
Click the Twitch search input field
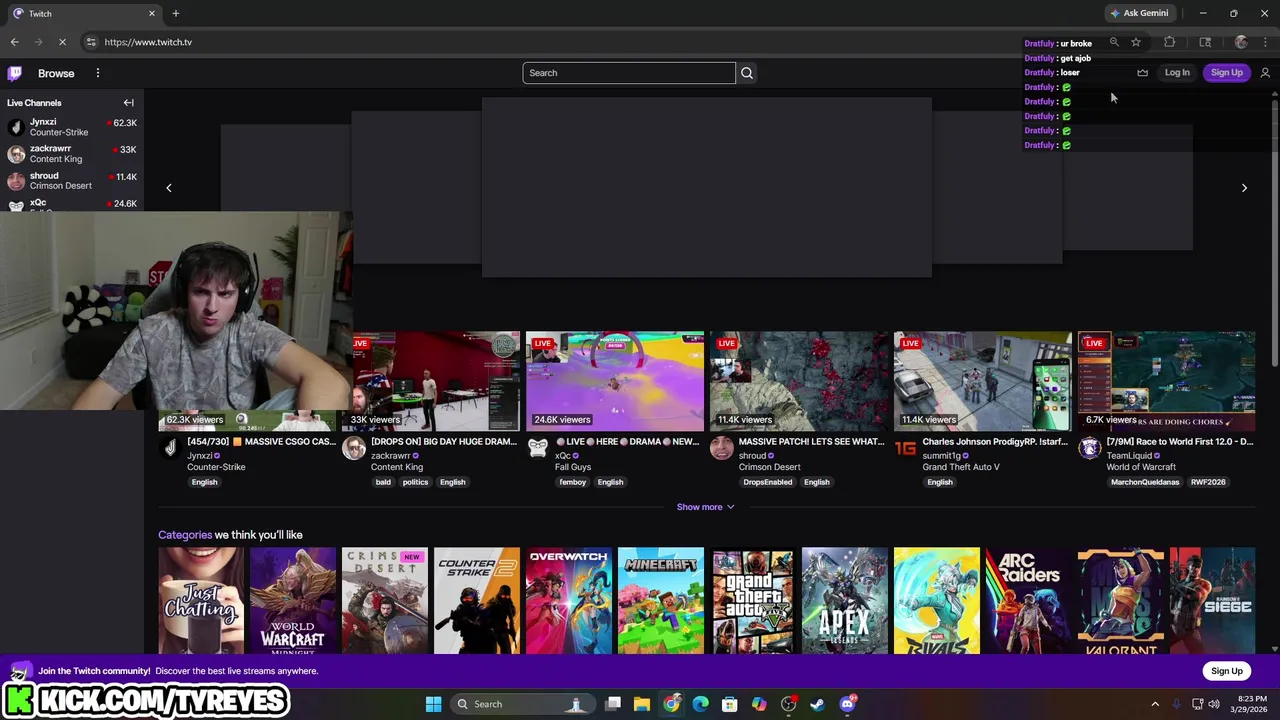click(x=629, y=73)
